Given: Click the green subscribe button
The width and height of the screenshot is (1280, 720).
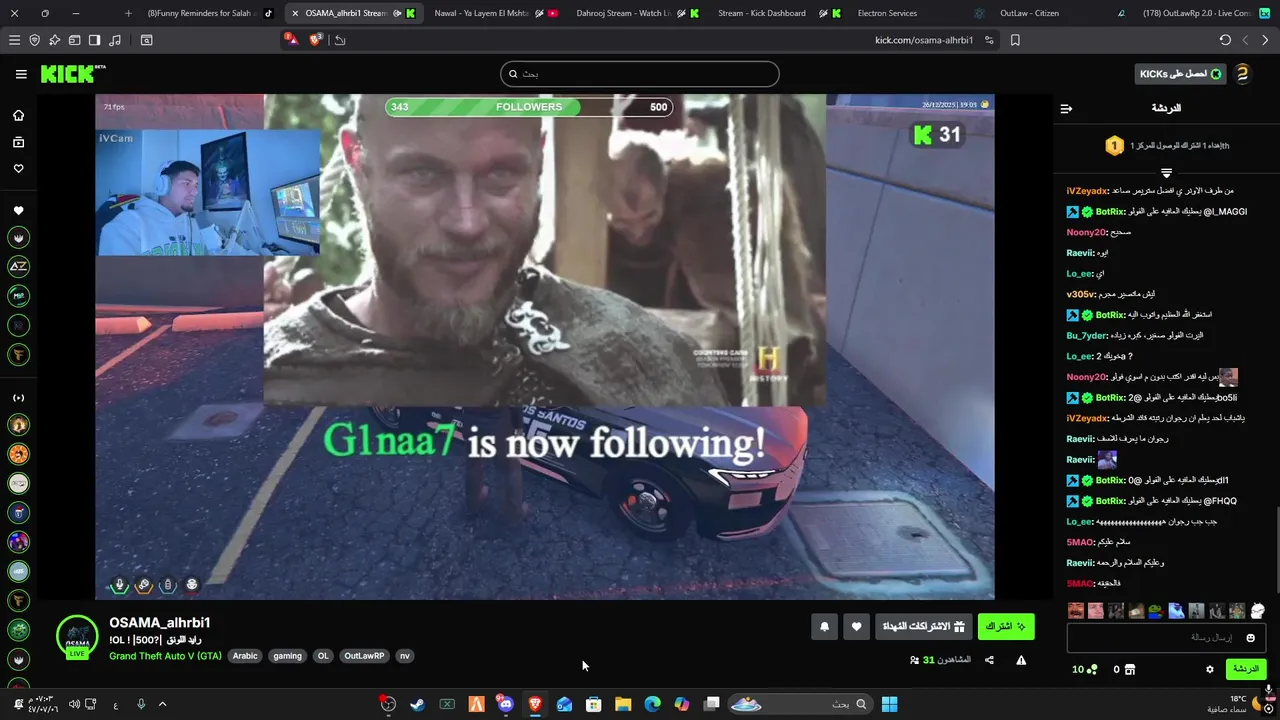Looking at the screenshot, I should point(1005,627).
